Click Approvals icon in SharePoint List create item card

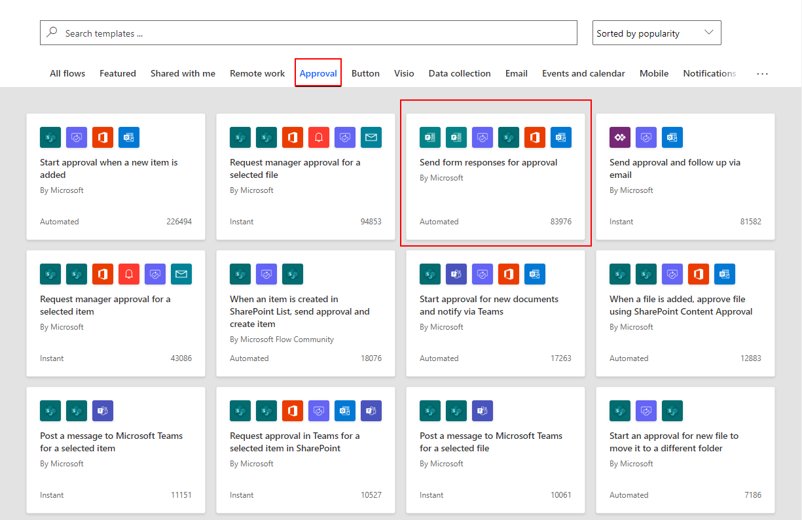266,274
